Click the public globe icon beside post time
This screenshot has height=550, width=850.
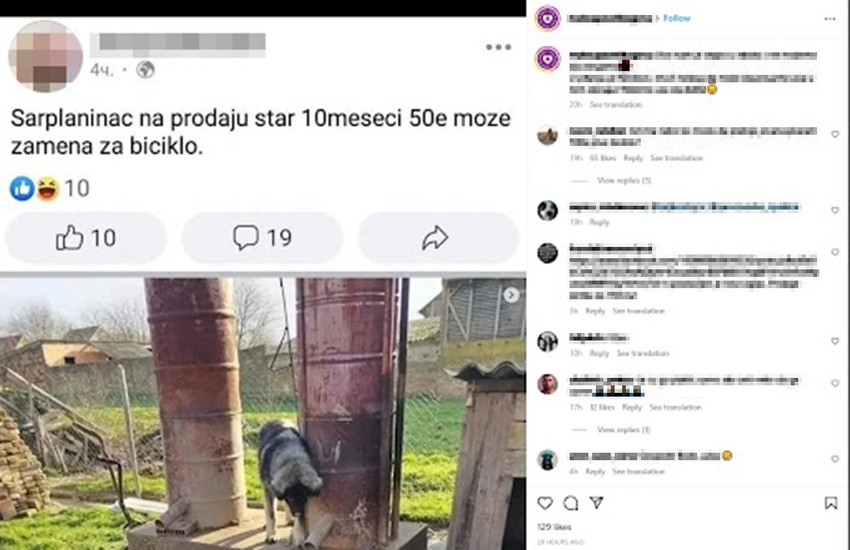pyautogui.click(x=145, y=70)
